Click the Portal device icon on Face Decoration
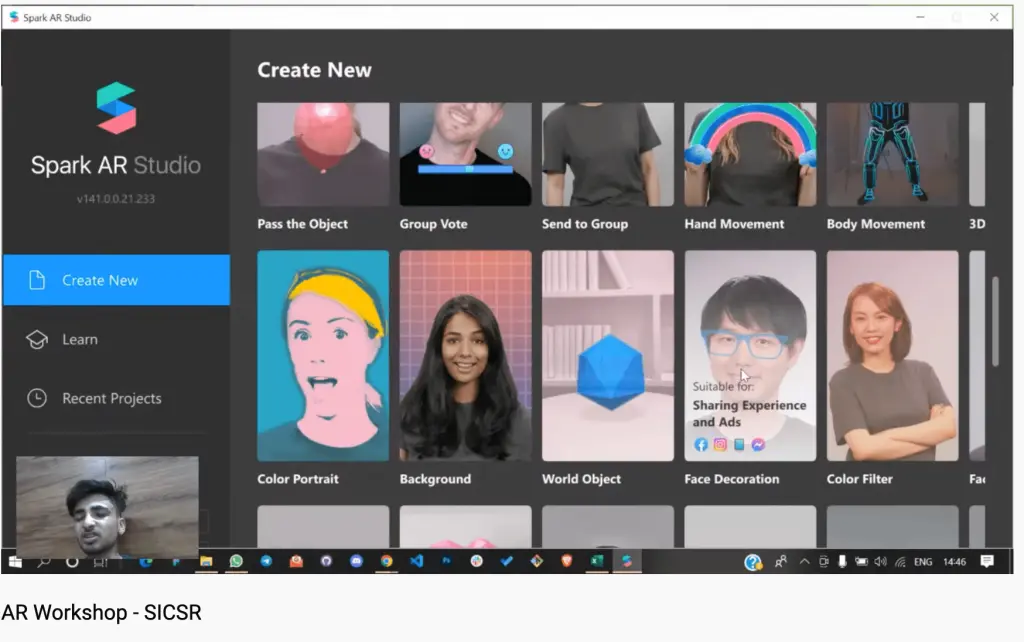 click(739, 445)
